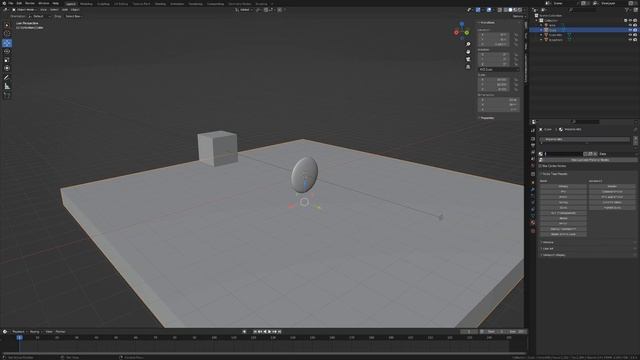Open the Edit menu
The width and height of the screenshot is (640, 360).
[19, 3]
